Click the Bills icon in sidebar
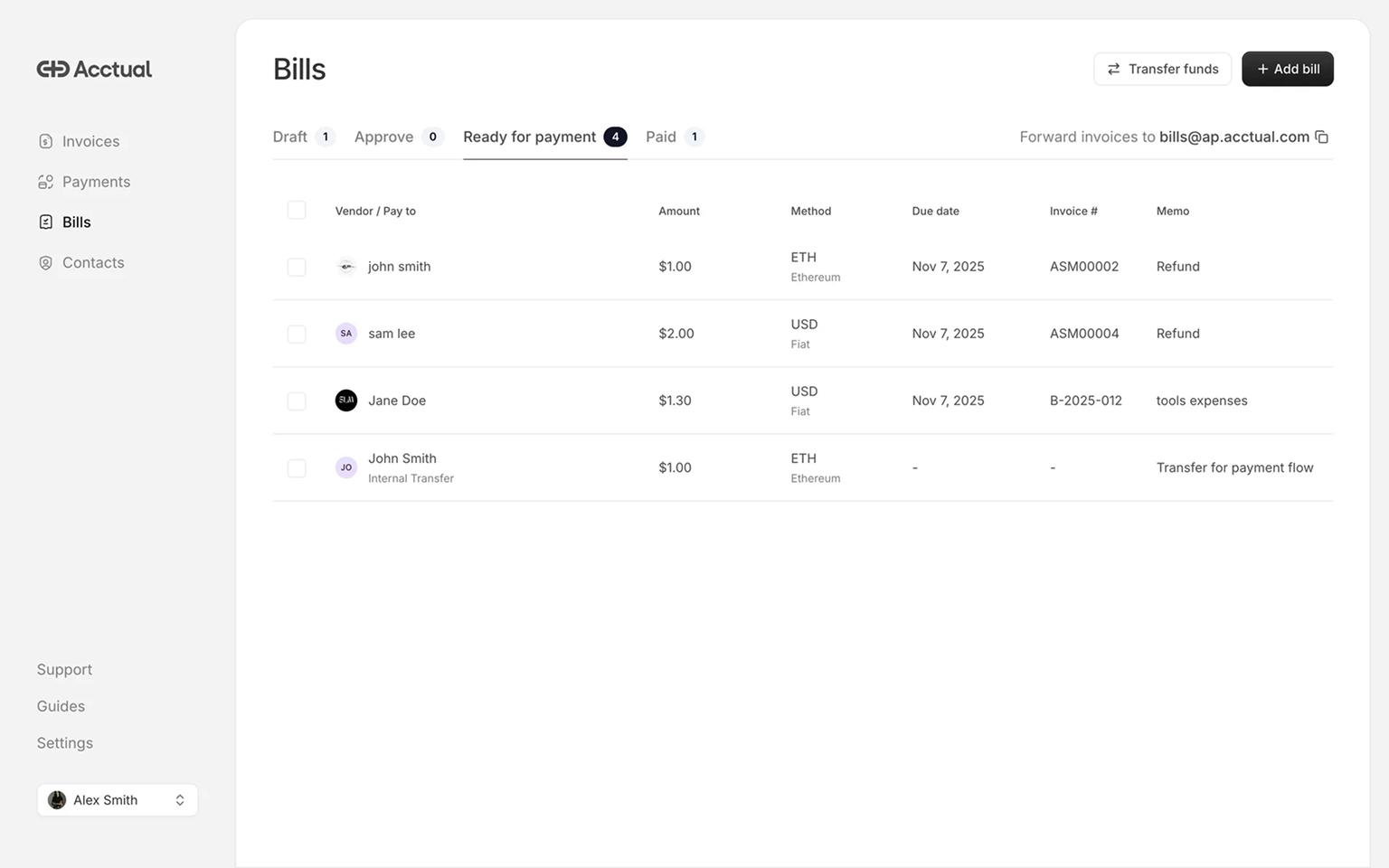 (46, 222)
